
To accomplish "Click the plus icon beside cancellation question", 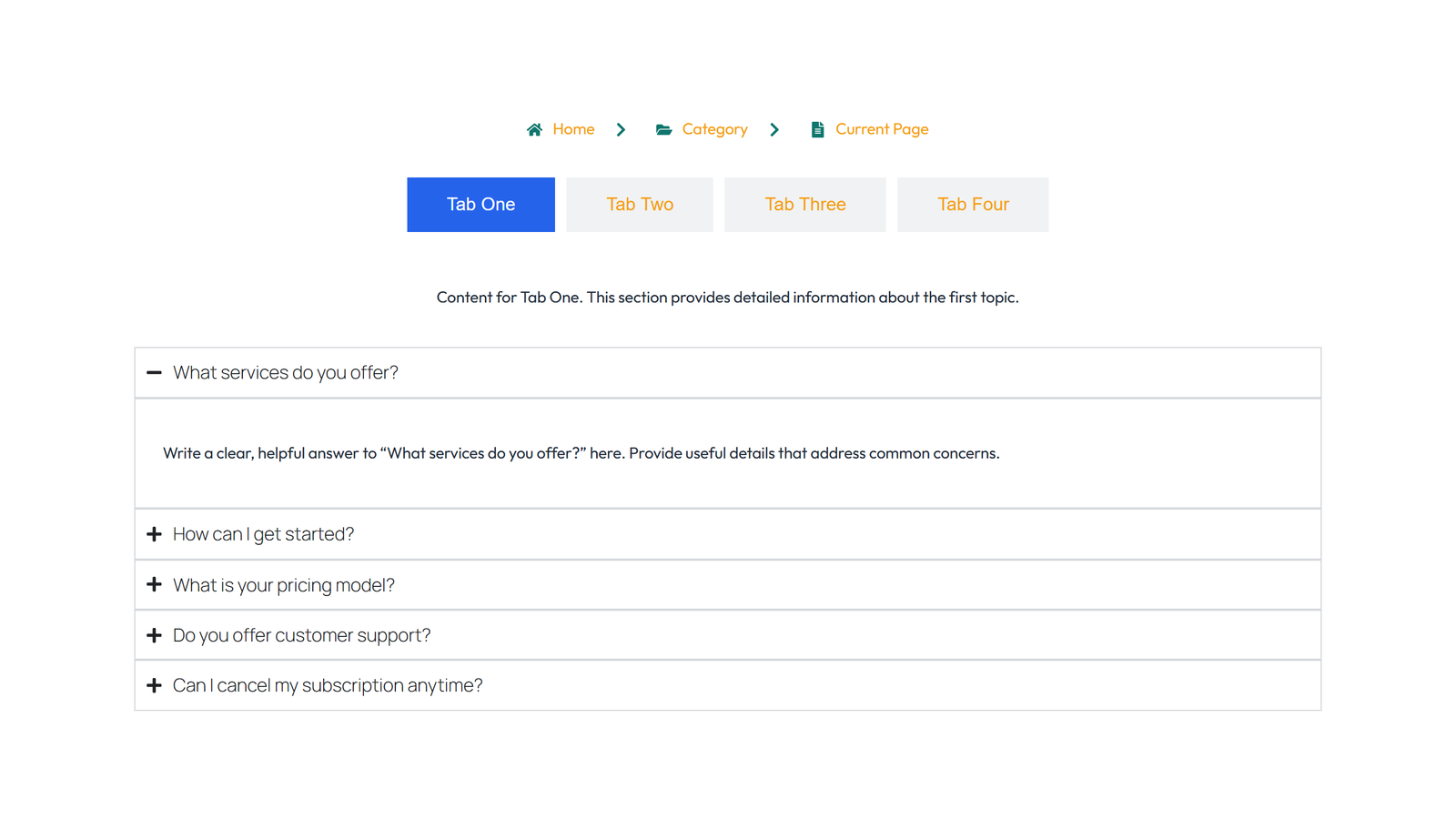I will (154, 685).
